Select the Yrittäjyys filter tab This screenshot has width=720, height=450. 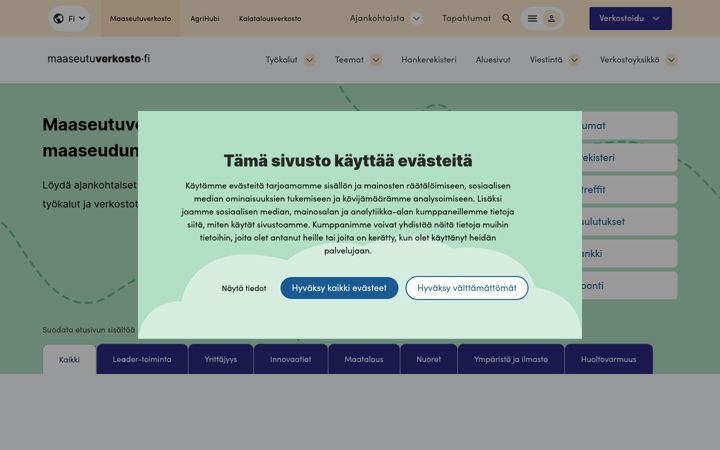pos(221,360)
